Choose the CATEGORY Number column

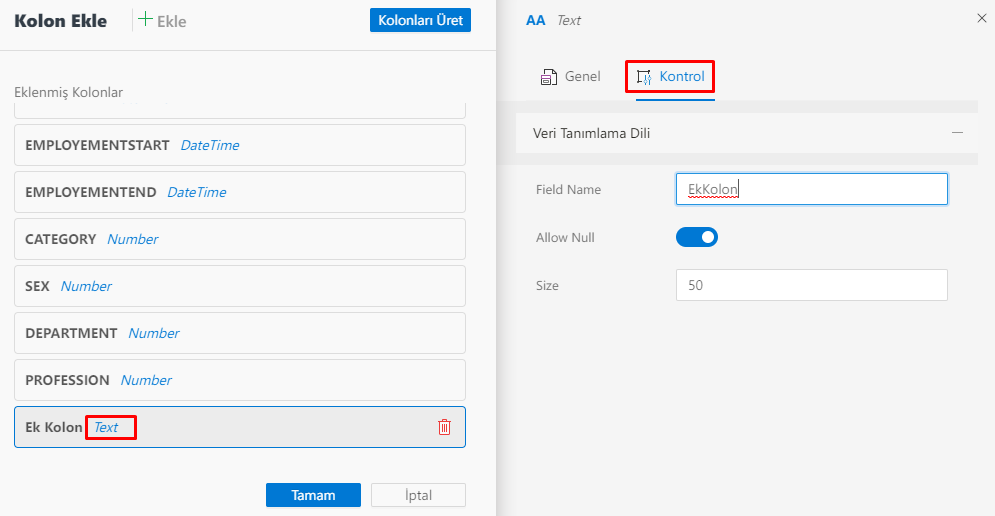click(240, 239)
